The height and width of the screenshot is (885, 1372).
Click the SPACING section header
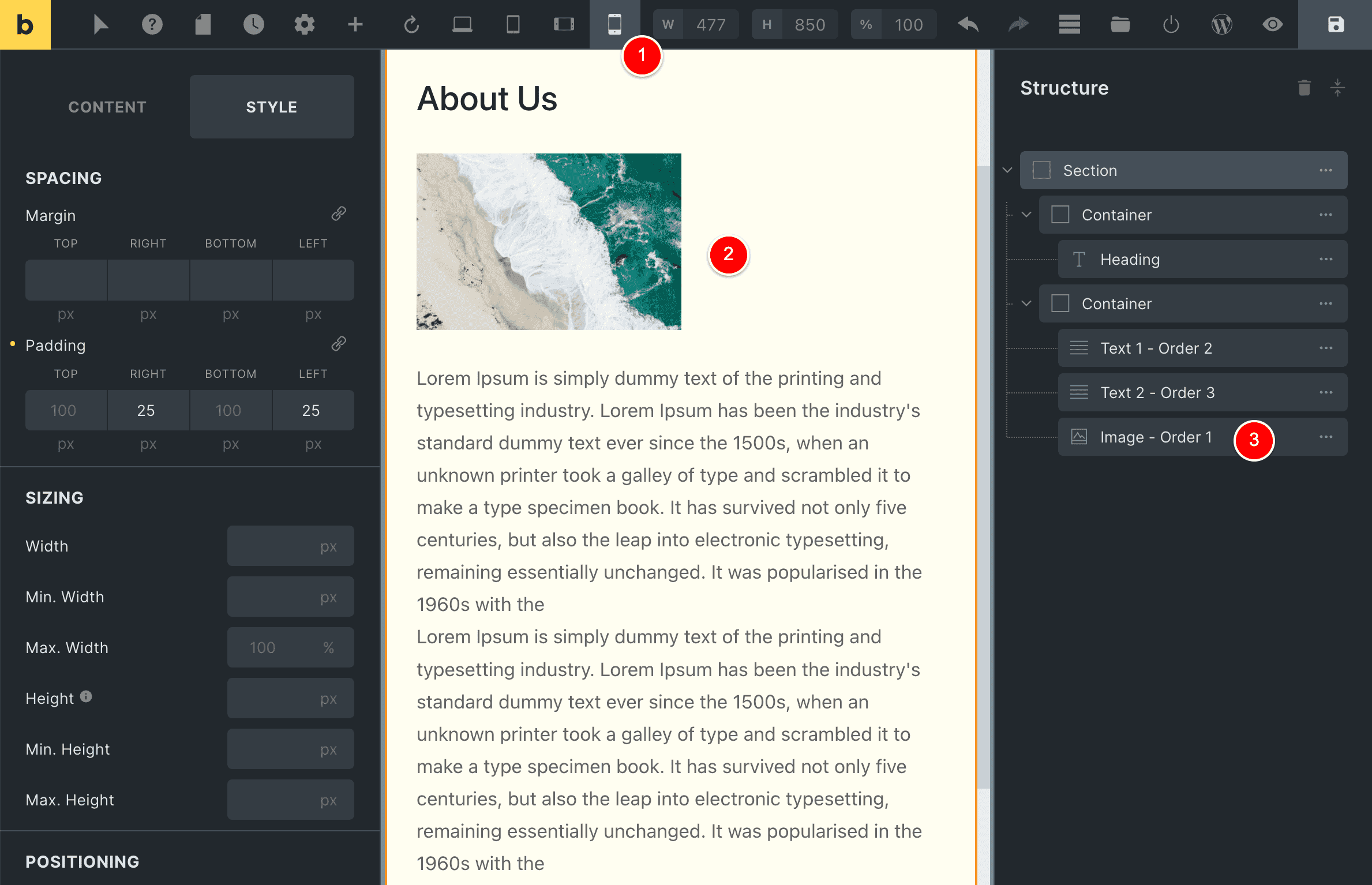point(63,178)
